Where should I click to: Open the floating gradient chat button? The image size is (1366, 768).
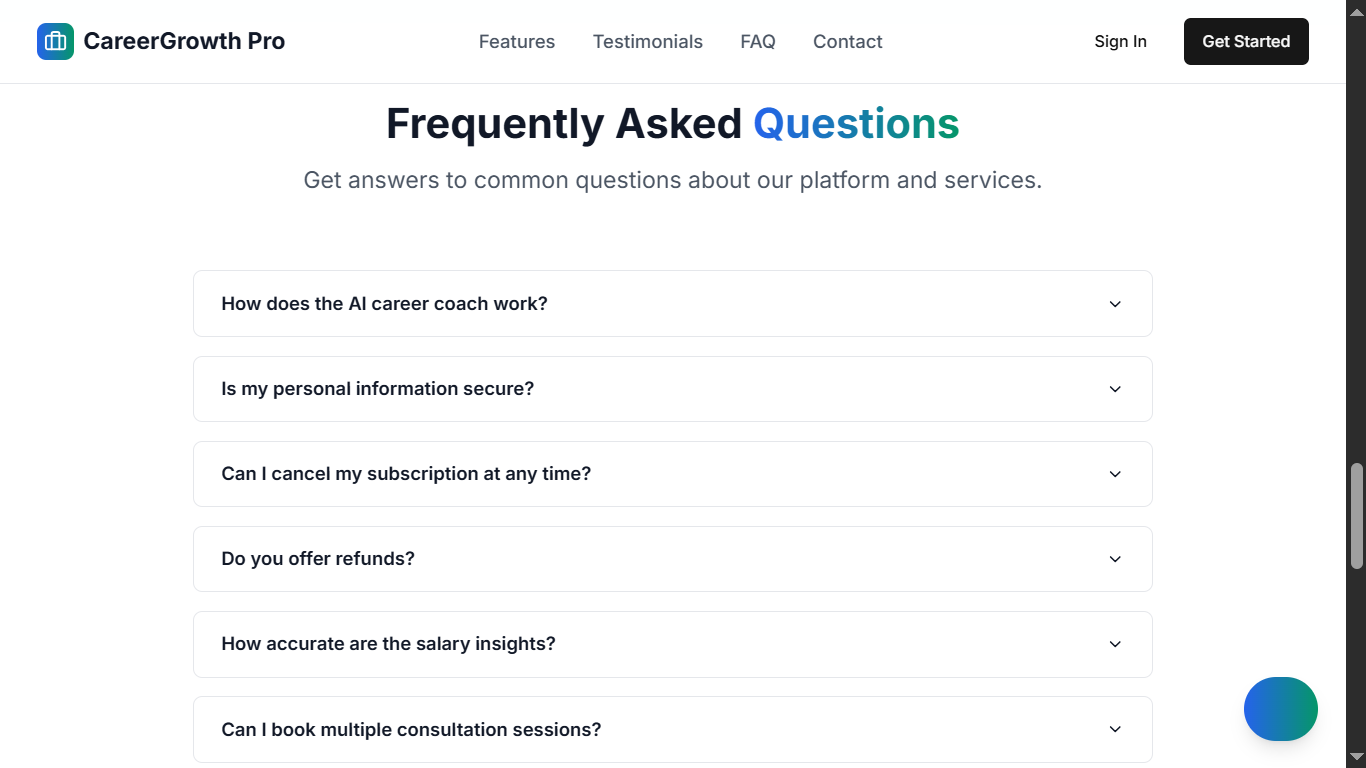(1280, 709)
